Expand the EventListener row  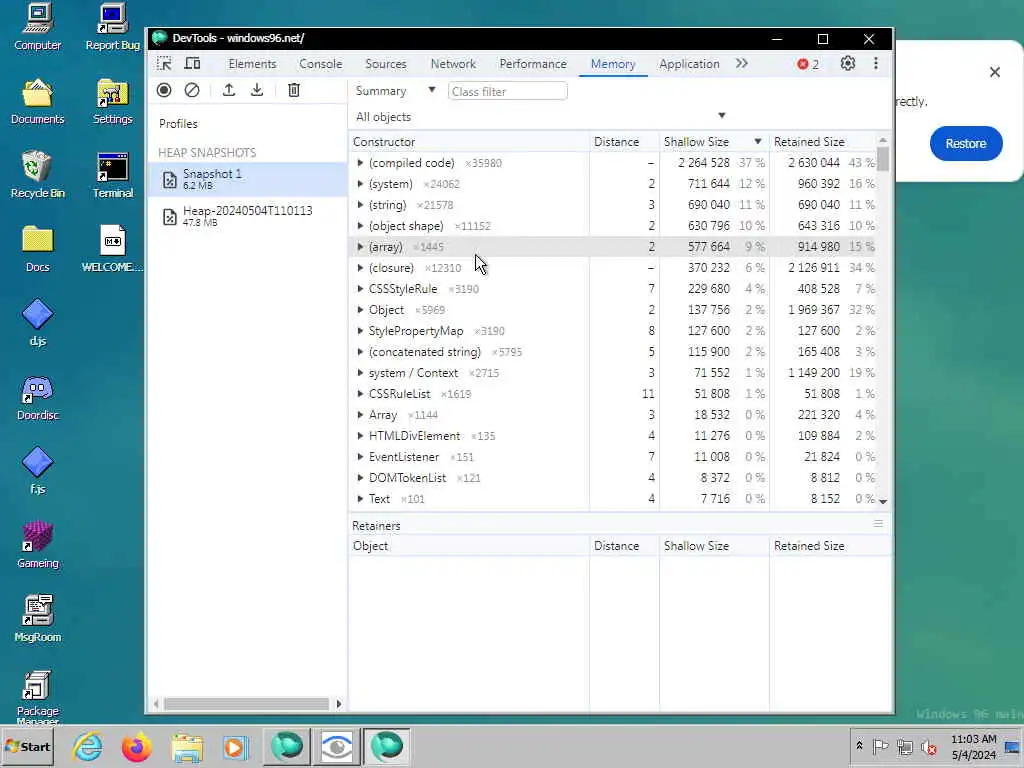360,456
